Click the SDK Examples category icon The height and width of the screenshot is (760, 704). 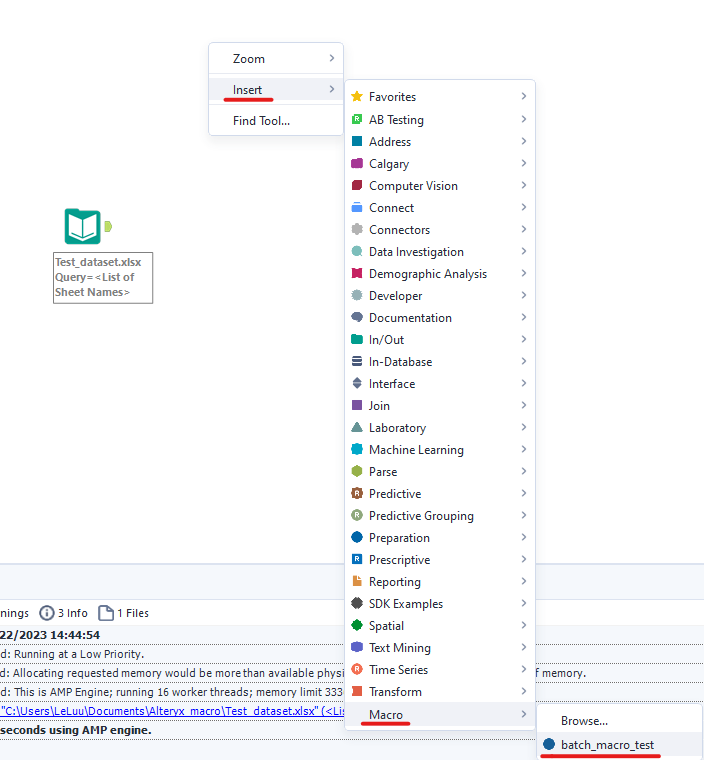coord(357,603)
